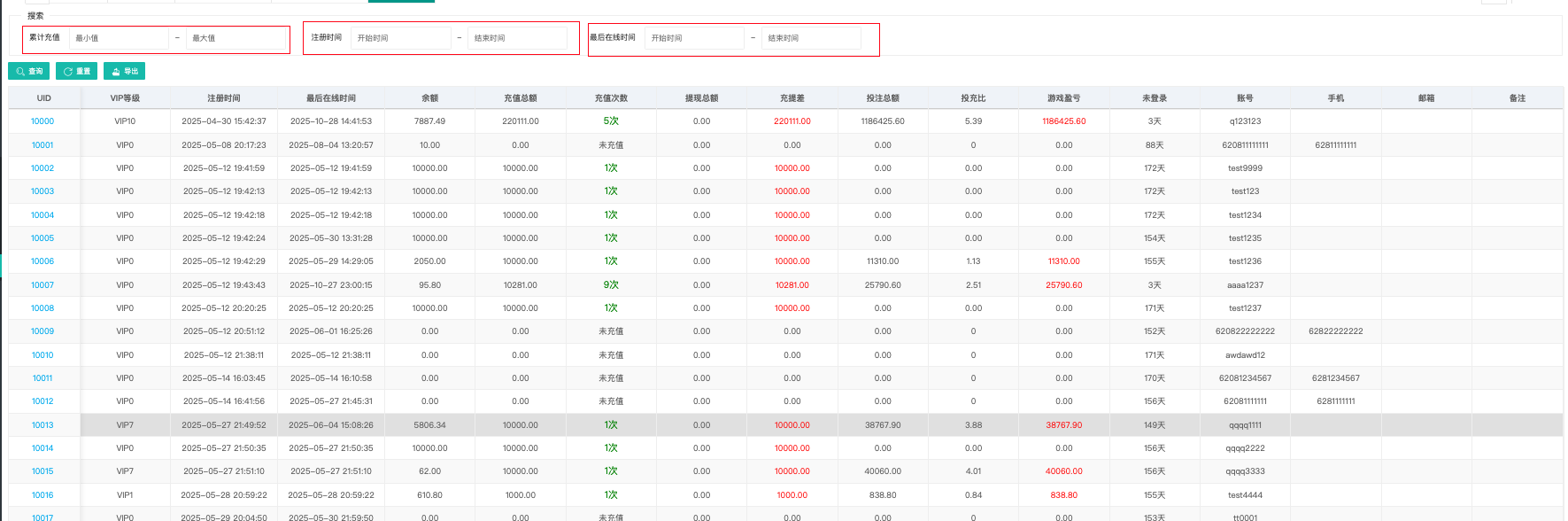Click the 游戏盈亏 column header
Image resolution: width=1568 pixels, height=521 pixels.
point(1064,98)
